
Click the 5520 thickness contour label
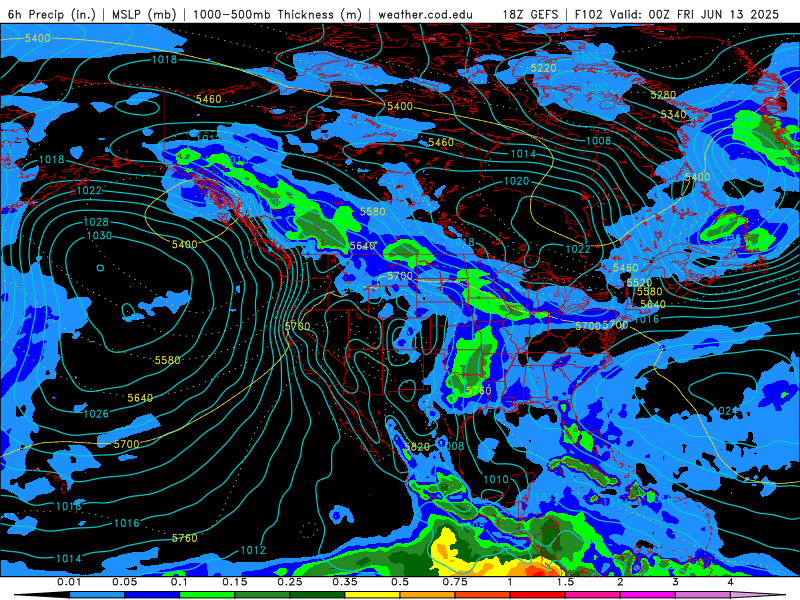pos(639,282)
